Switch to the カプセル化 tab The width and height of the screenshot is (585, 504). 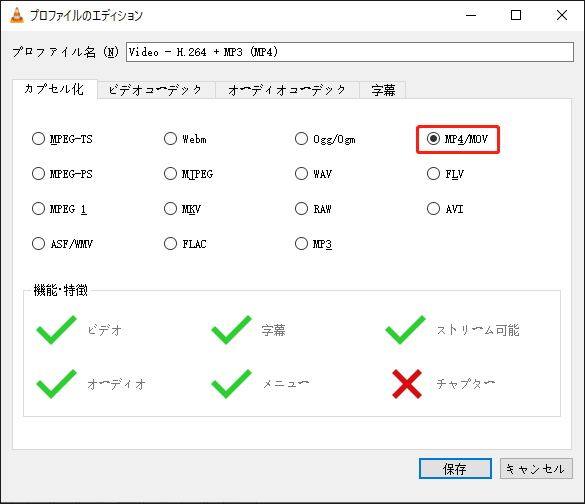point(54,89)
